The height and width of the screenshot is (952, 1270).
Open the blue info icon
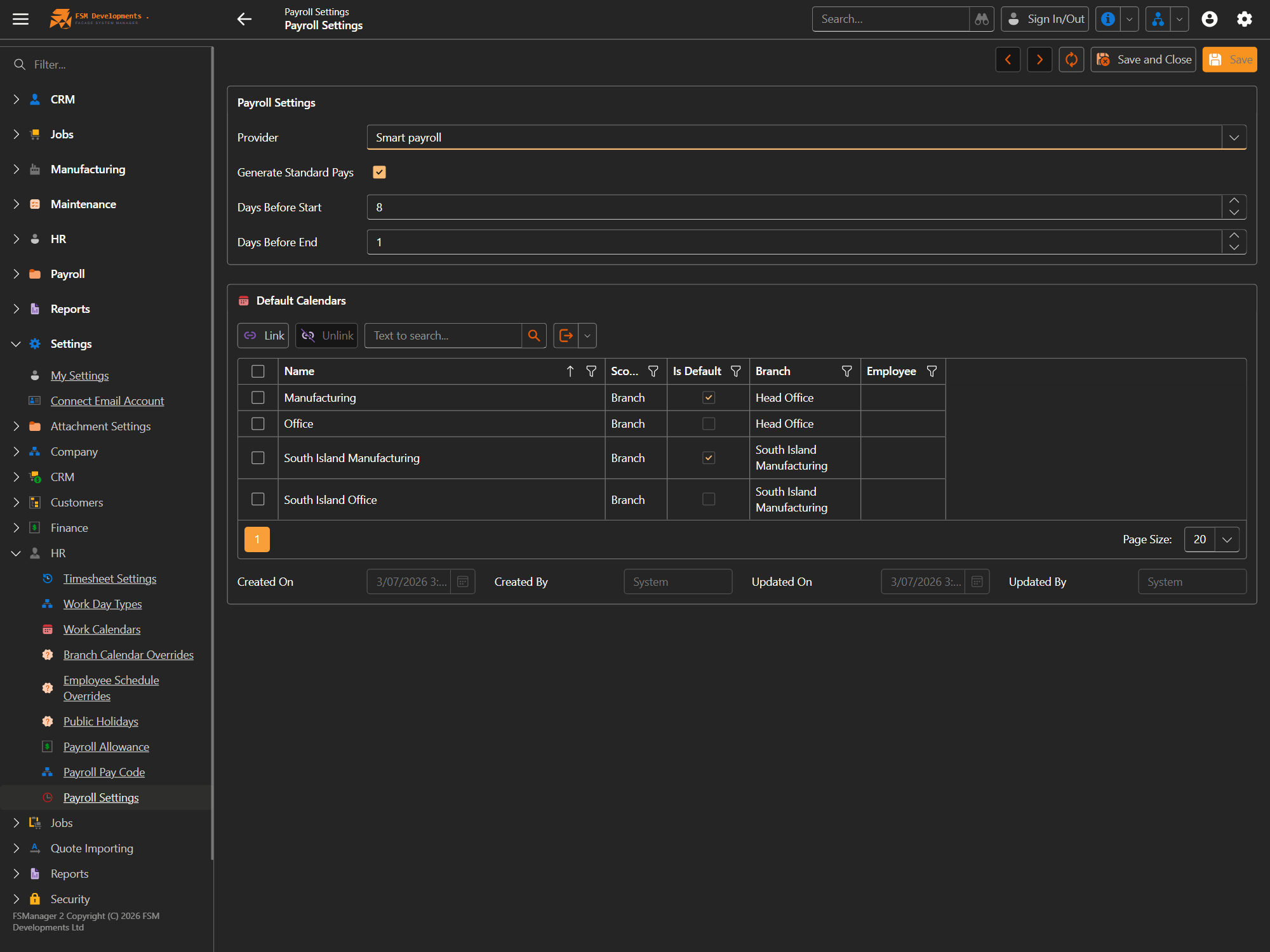point(1108,19)
